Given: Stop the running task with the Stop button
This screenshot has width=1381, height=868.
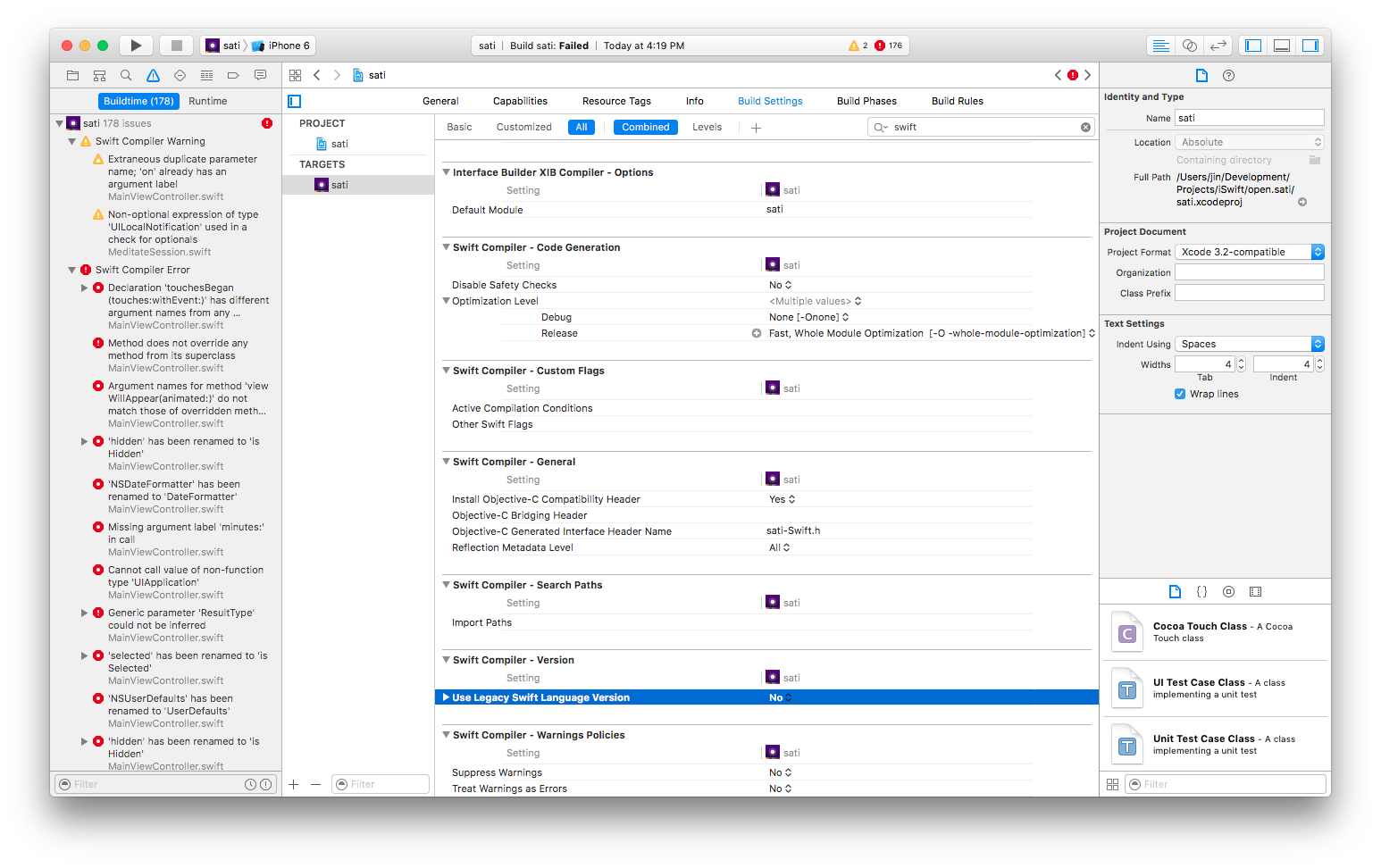Looking at the screenshot, I should [x=177, y=46].
